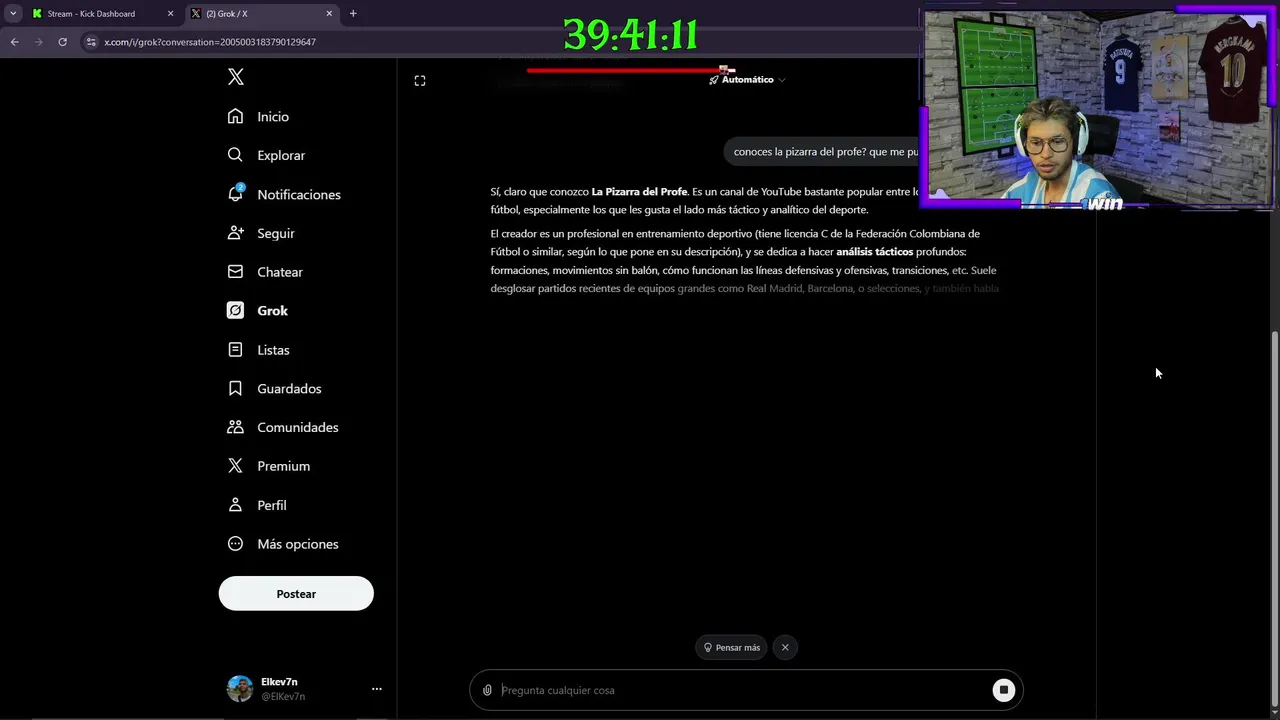Switch to Stream - Kick Dashboard tab
1280x720 pixels.
click(101, 14)
